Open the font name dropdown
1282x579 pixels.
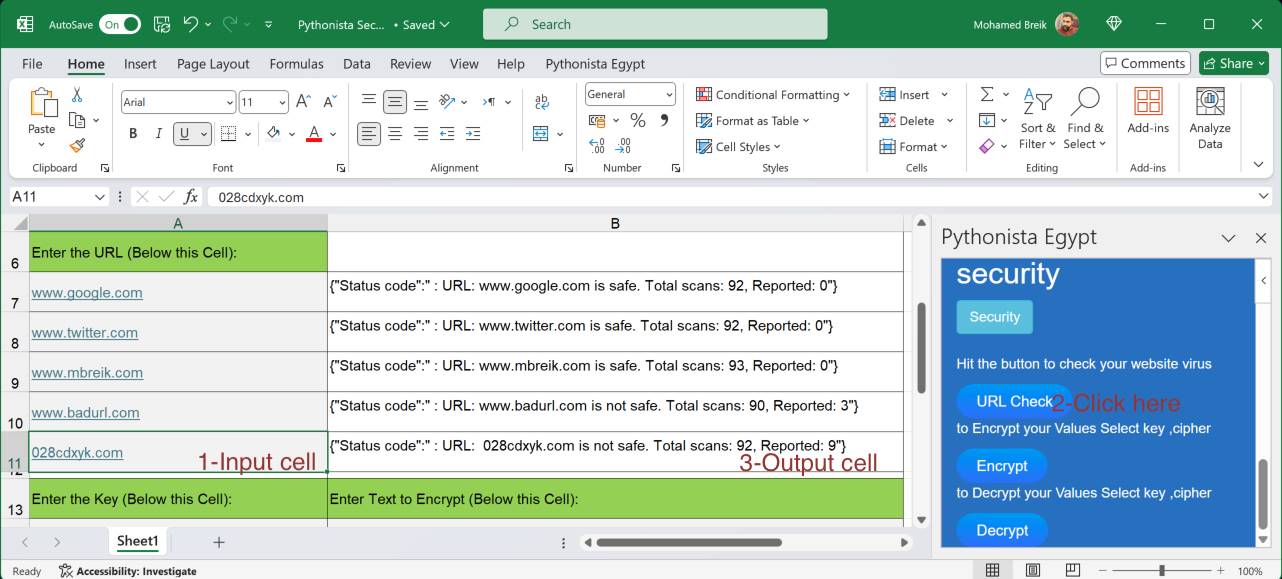point(229,102)
